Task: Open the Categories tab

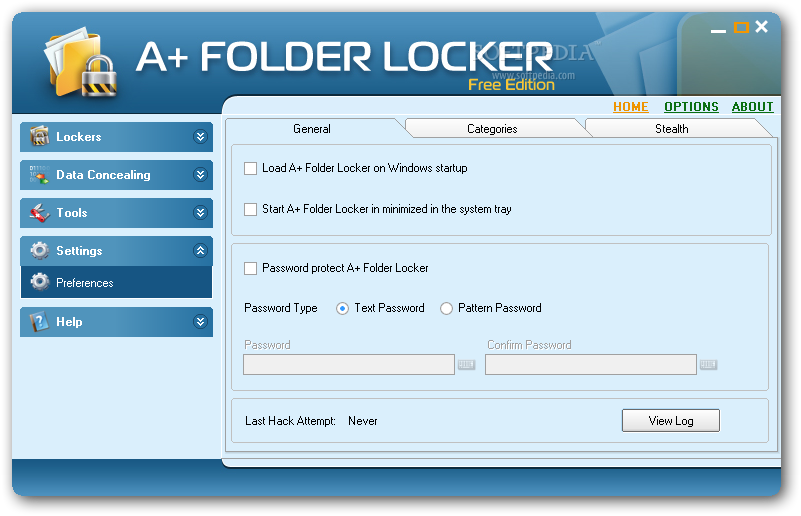Action: (492, 129)
